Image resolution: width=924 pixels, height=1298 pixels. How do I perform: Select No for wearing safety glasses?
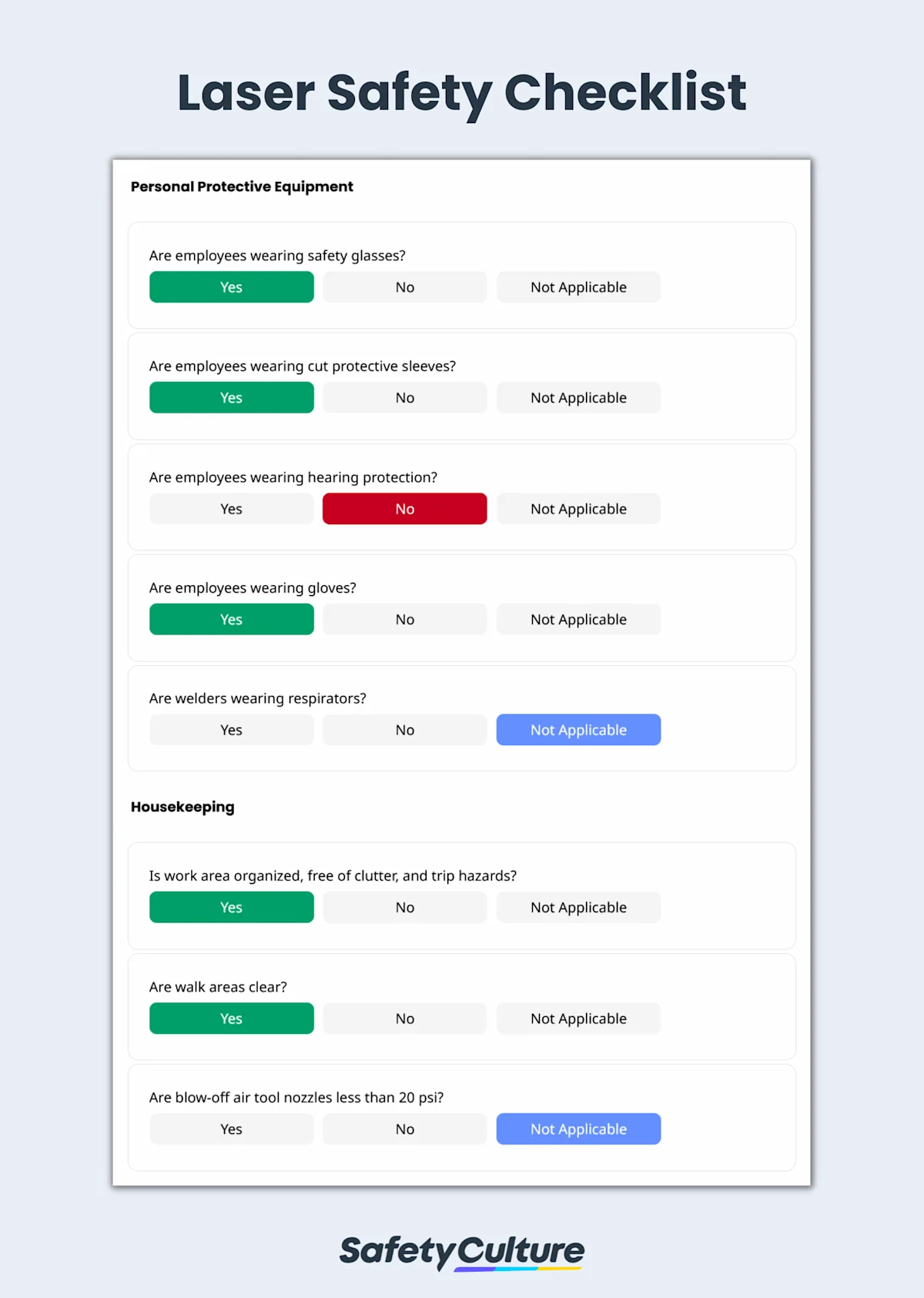tap(404, 287)
